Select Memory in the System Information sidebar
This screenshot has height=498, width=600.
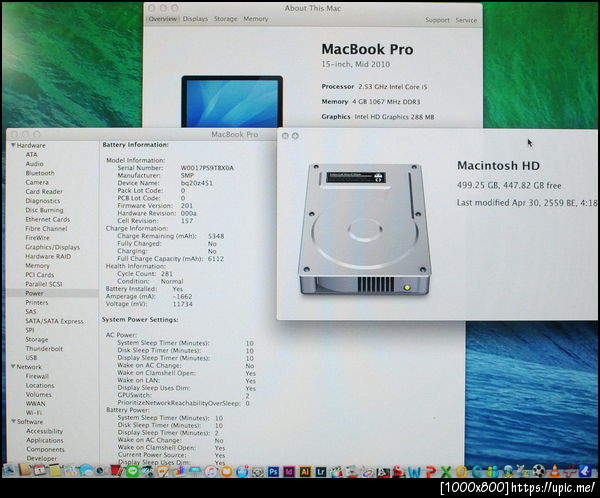click(x=37, y=266)
